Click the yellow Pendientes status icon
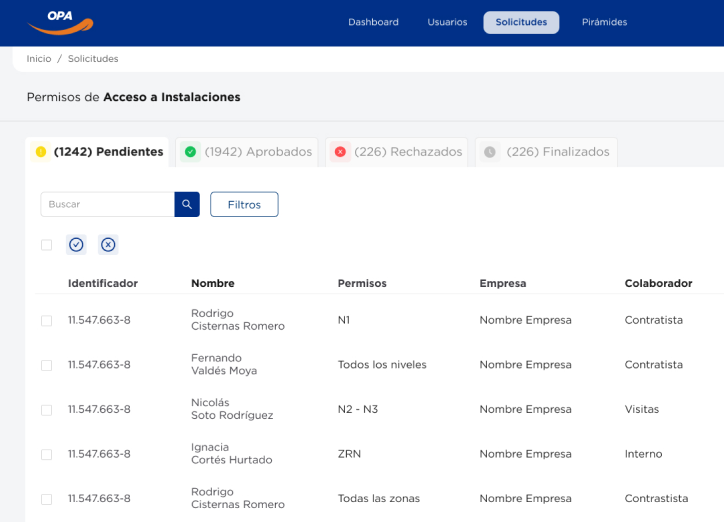Screen dimensions: 724x522 click(41, 152)
